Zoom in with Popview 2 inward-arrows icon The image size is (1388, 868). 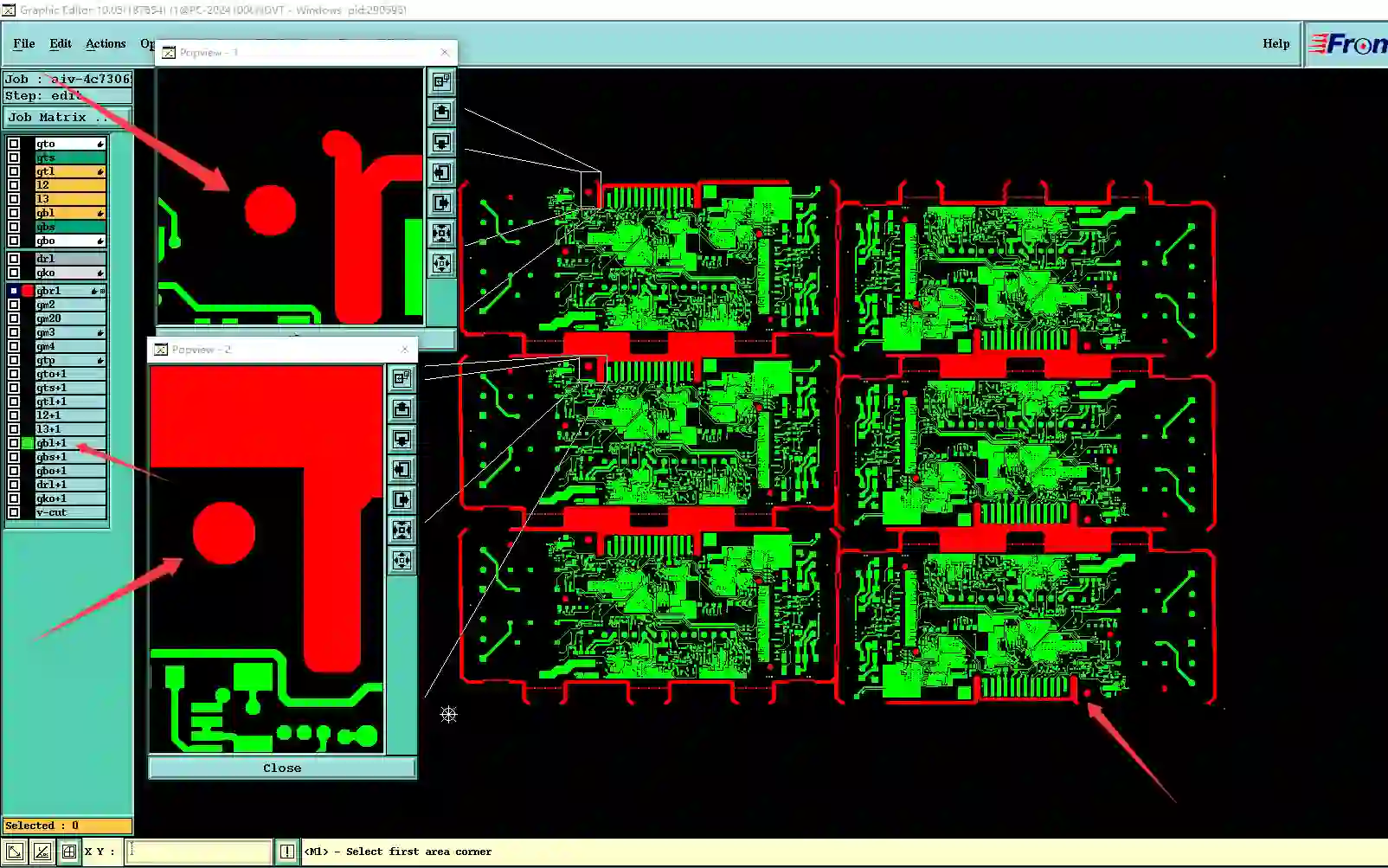tap(402, 530)
